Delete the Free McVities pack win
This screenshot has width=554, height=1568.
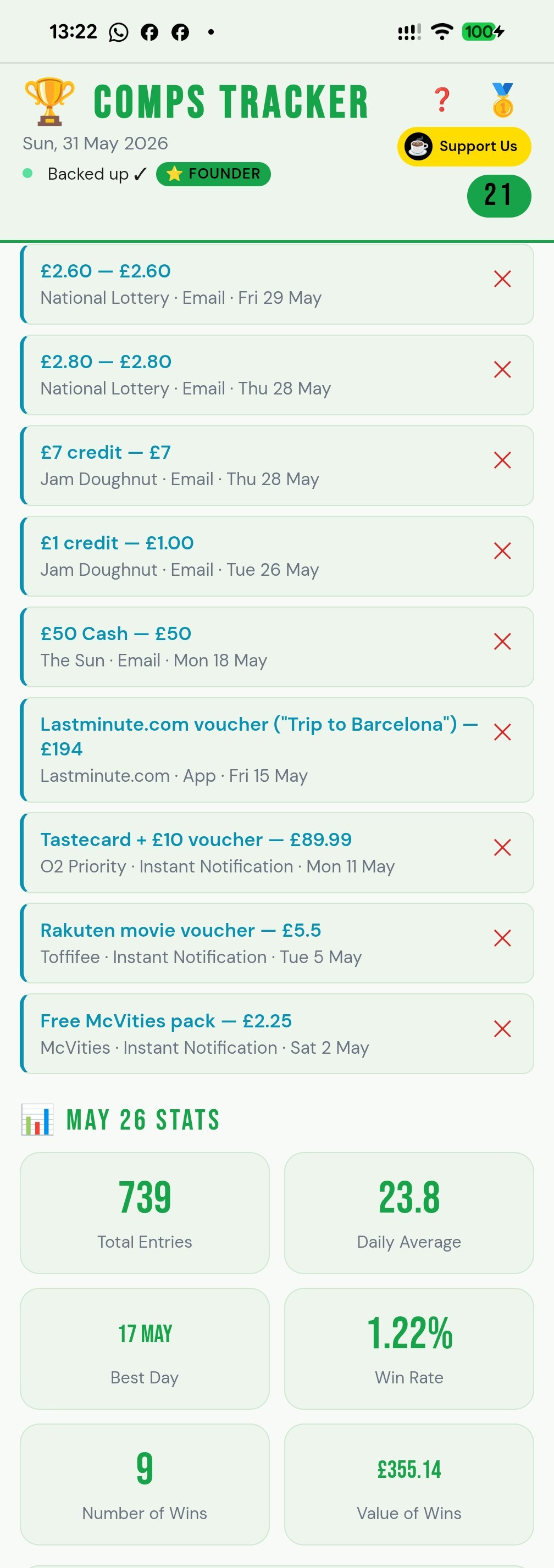502,1028
